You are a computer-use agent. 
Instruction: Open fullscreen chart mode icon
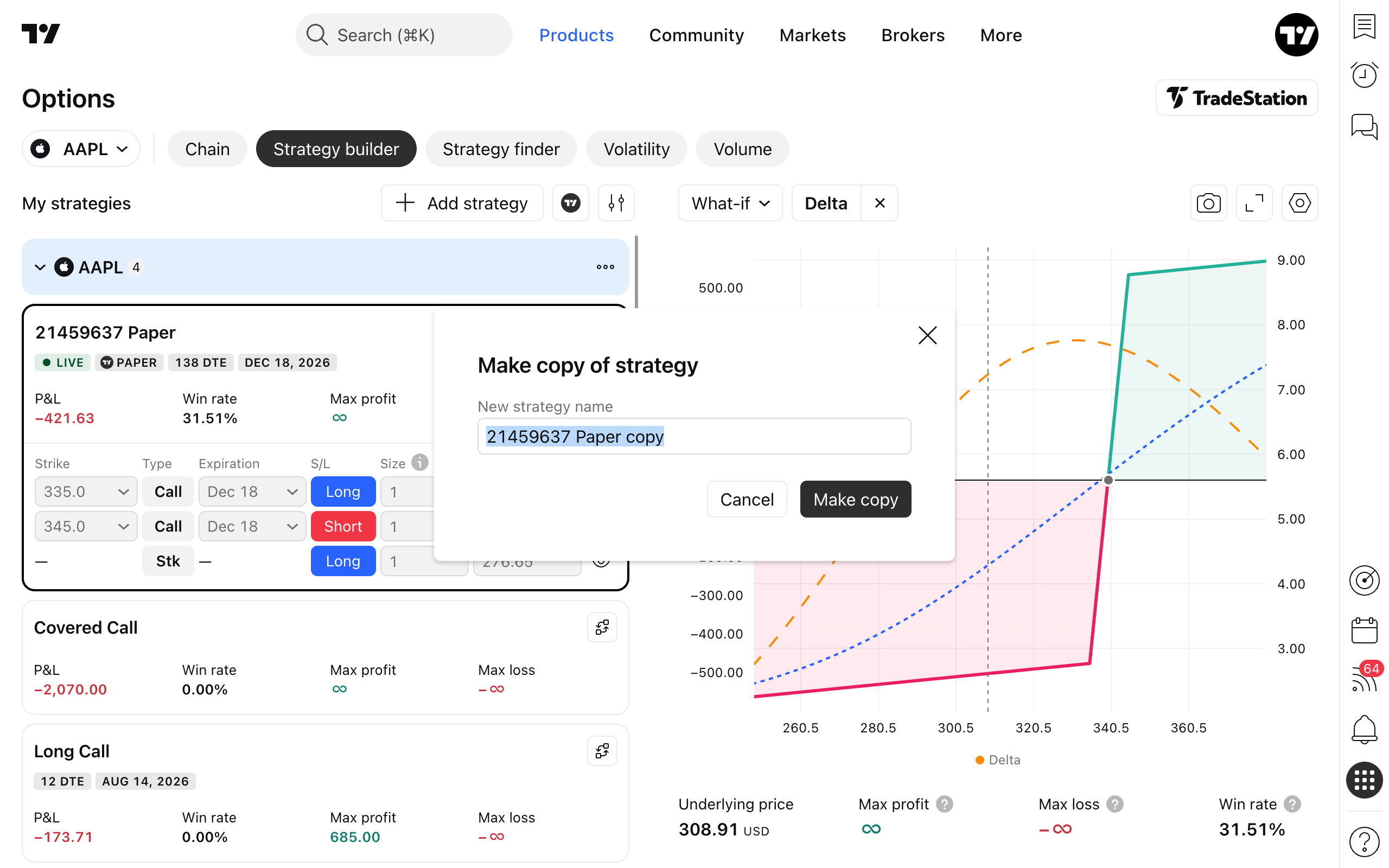click(1253, 203)
